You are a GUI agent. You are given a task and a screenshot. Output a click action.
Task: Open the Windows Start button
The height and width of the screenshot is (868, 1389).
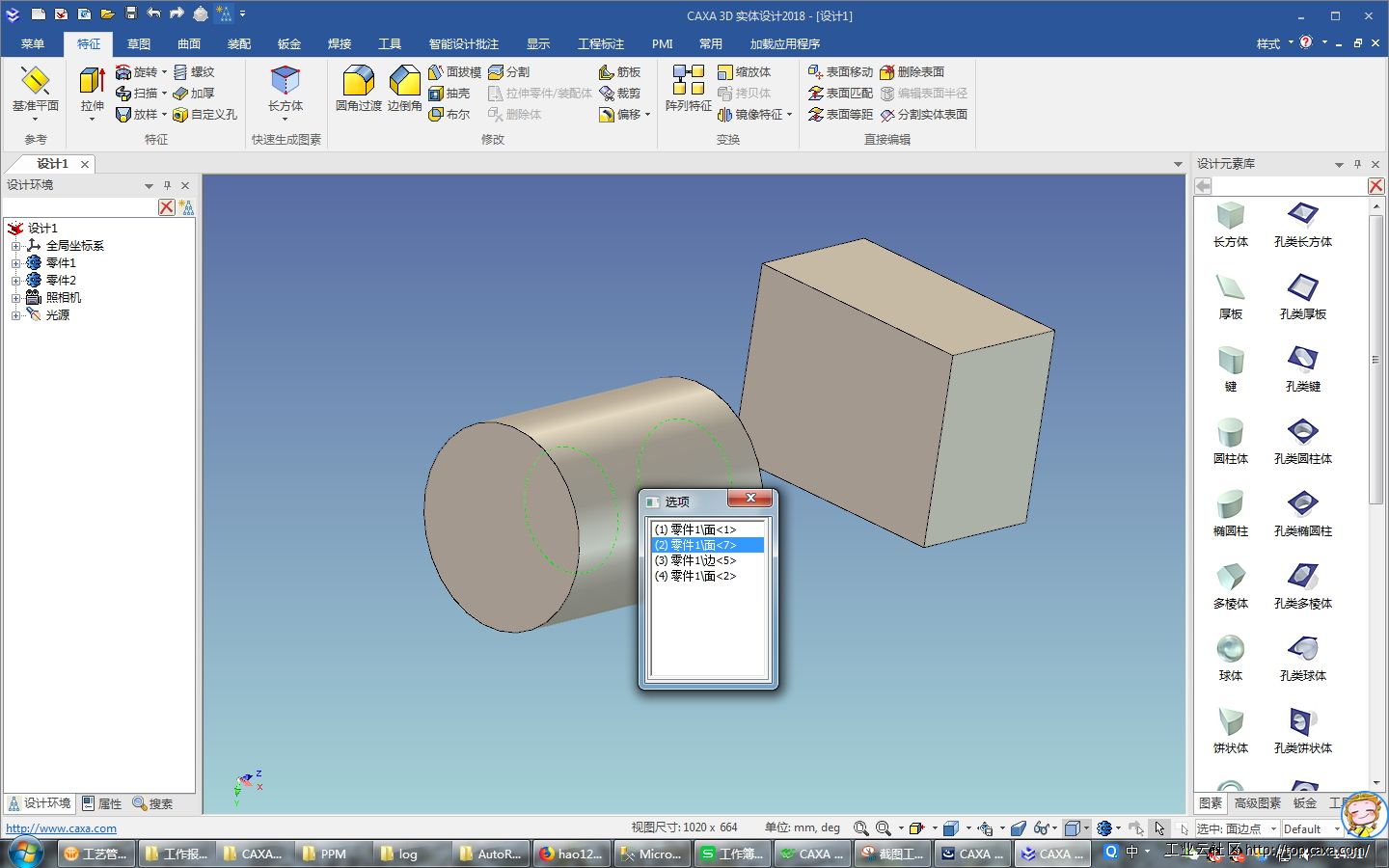[25, 854]
